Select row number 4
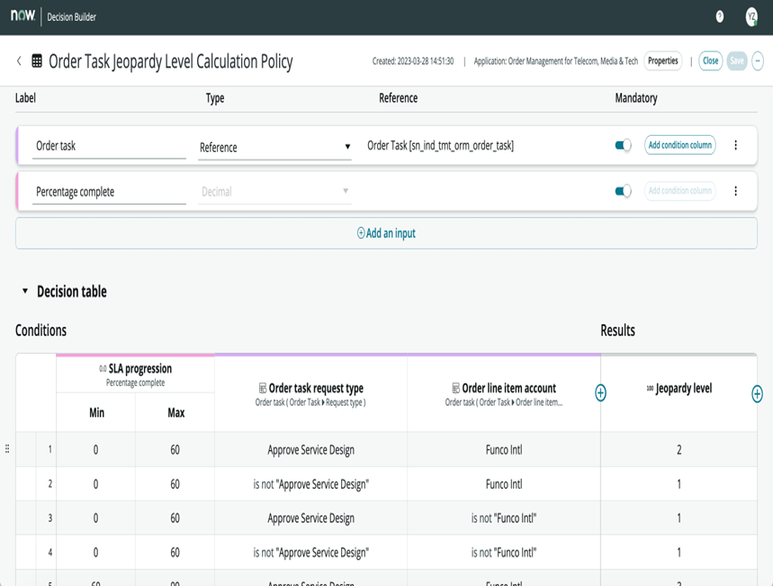Viewport: 773px width, 586px height. [x=50, y=552]
